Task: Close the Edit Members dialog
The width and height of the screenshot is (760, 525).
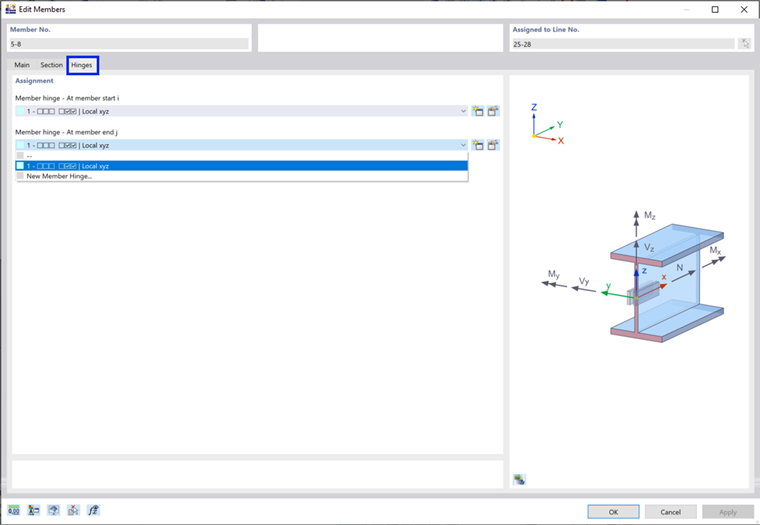Action: pos(744,9)
